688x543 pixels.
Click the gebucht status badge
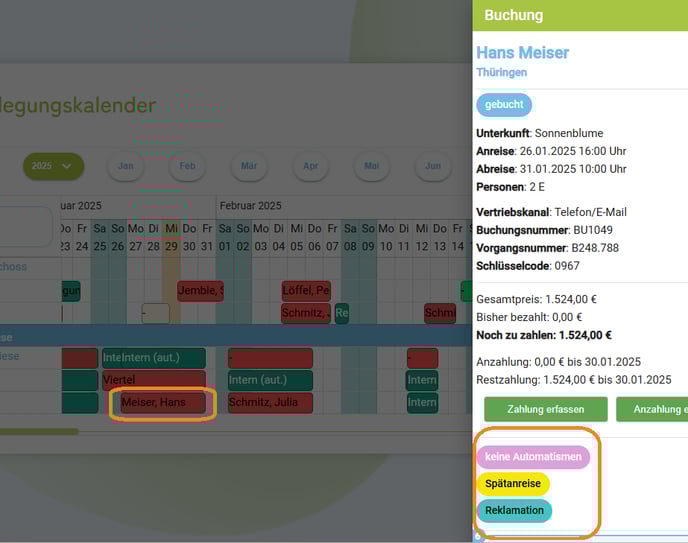coord(504,105)
